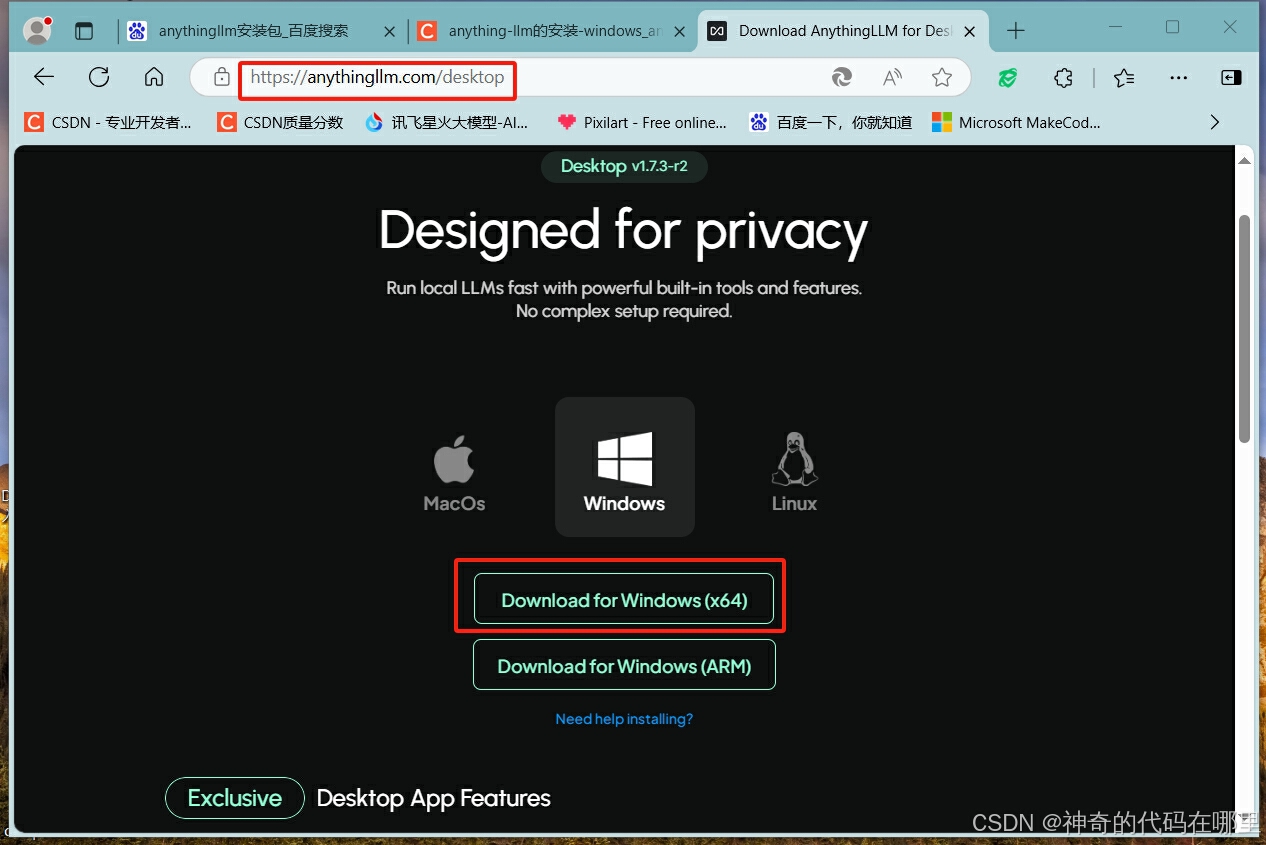
Task: Open CSDN质量分数 bookmark
Action: [280, 122]
